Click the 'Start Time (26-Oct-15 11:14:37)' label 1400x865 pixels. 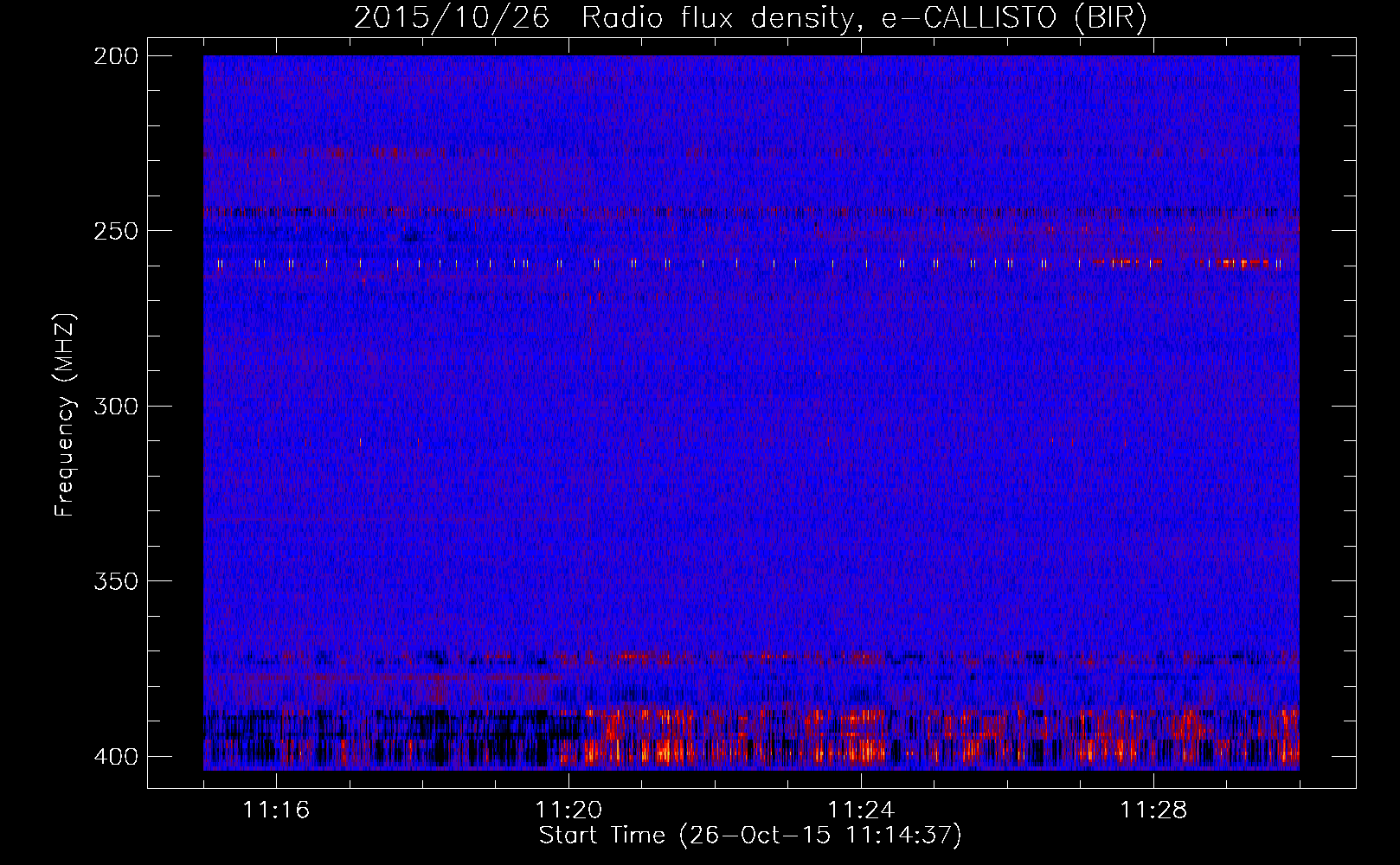click(750, 836)
